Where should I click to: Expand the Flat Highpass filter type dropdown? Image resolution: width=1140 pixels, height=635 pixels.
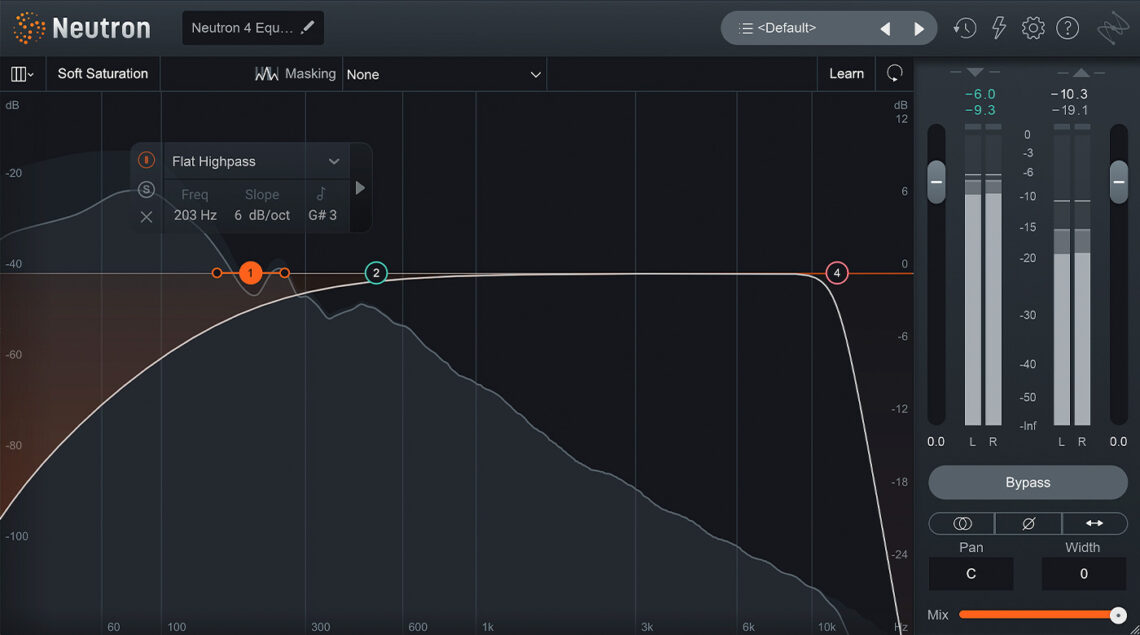pyautogui.click(x=334, y=161)
